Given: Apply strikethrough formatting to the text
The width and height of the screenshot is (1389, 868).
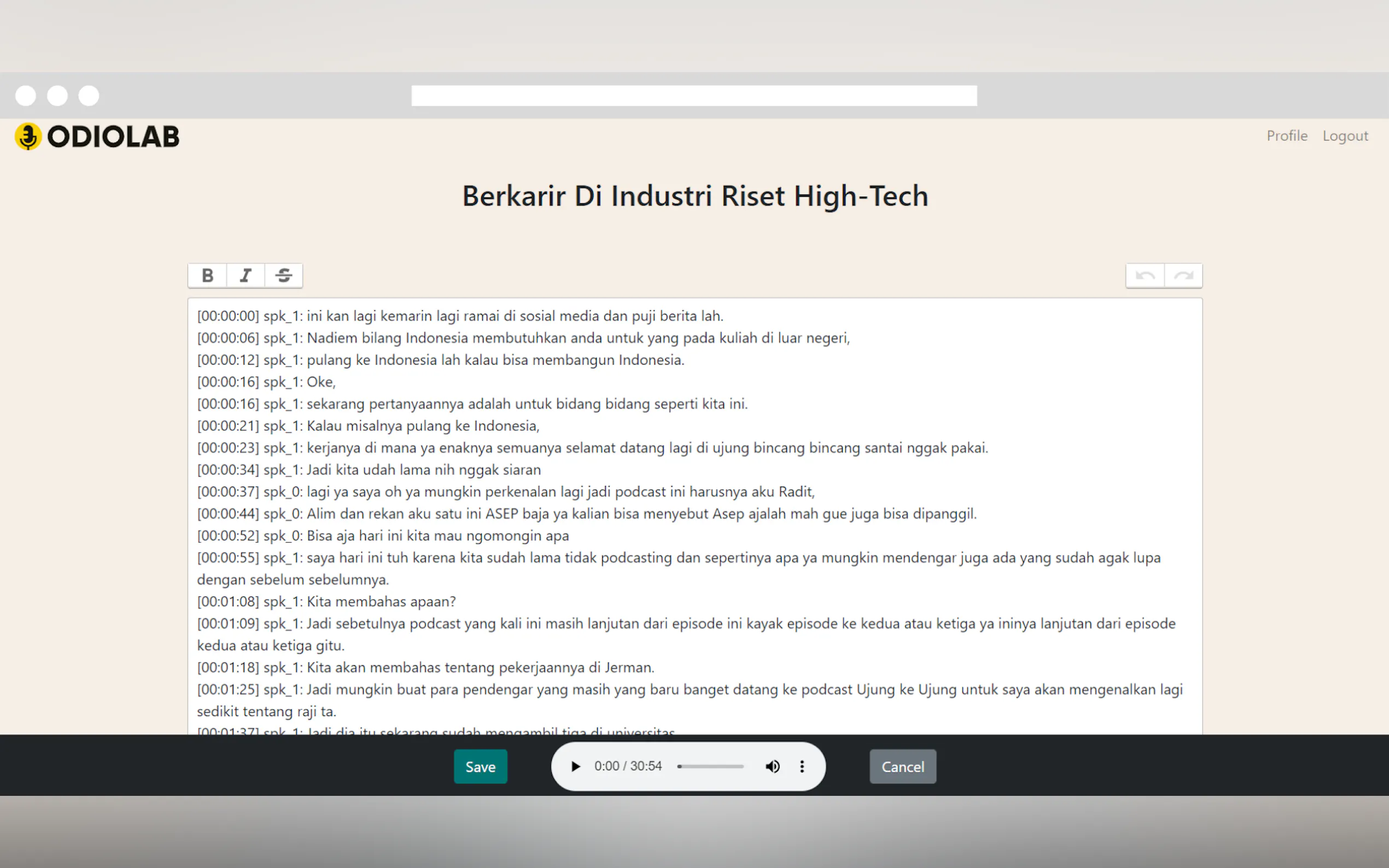Looking at the screenshot, I should click(284, 275).
